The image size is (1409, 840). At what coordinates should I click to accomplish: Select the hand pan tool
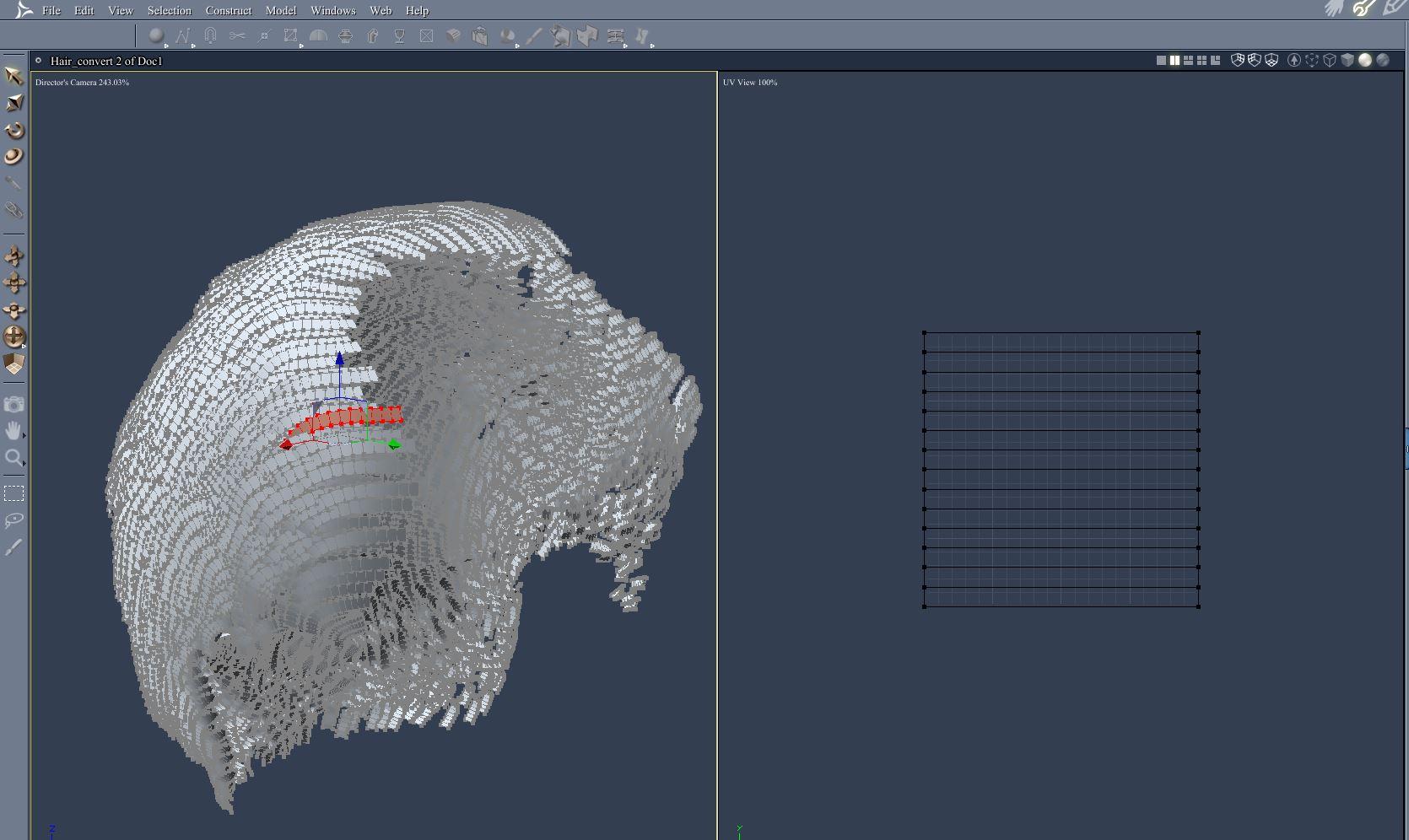(x=13, y=431)
